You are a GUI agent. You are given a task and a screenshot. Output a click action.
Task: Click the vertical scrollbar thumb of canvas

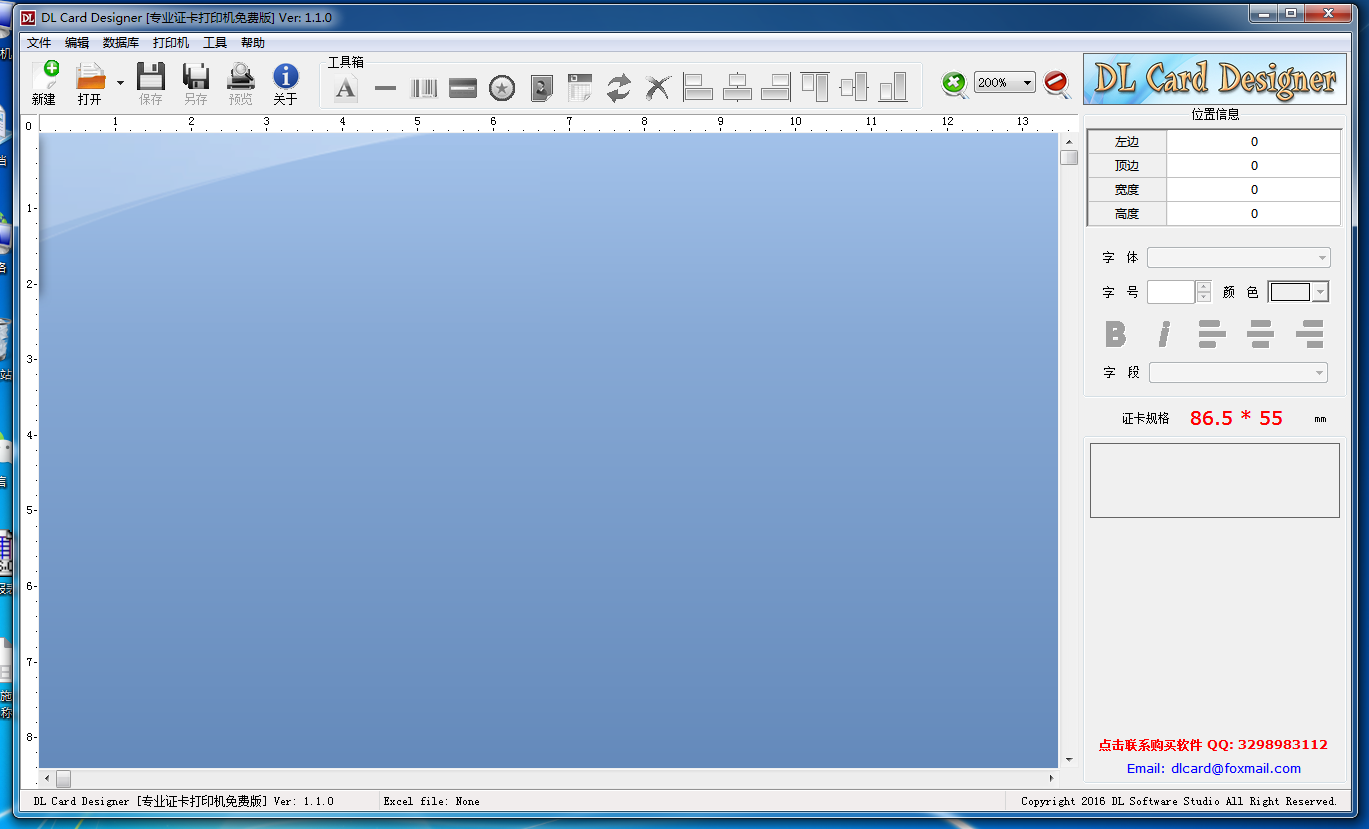point(1069,157)
